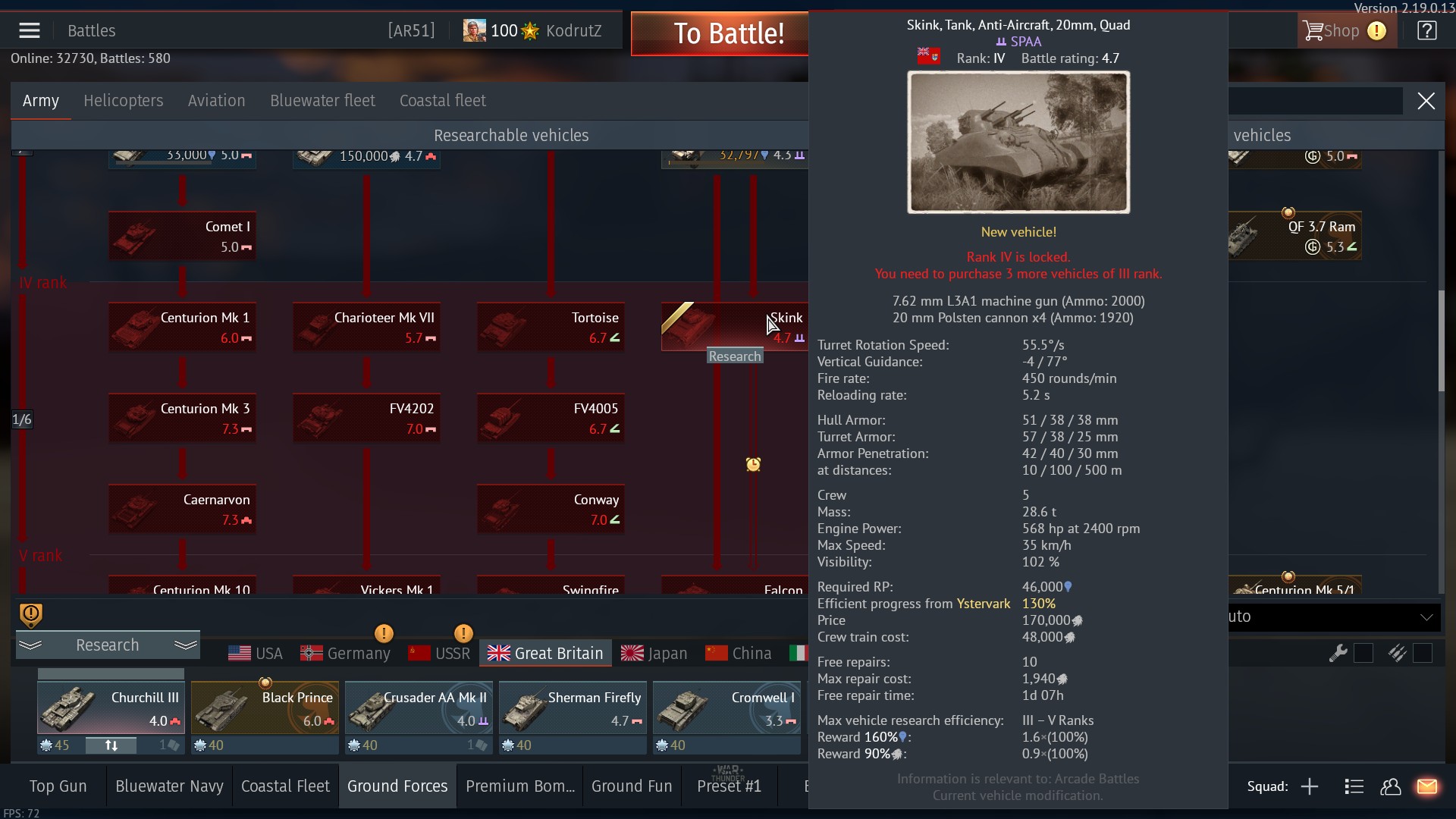Select the Ground Fun preset
This screenshot has height=819, width=1456.
tap(632, 786)
